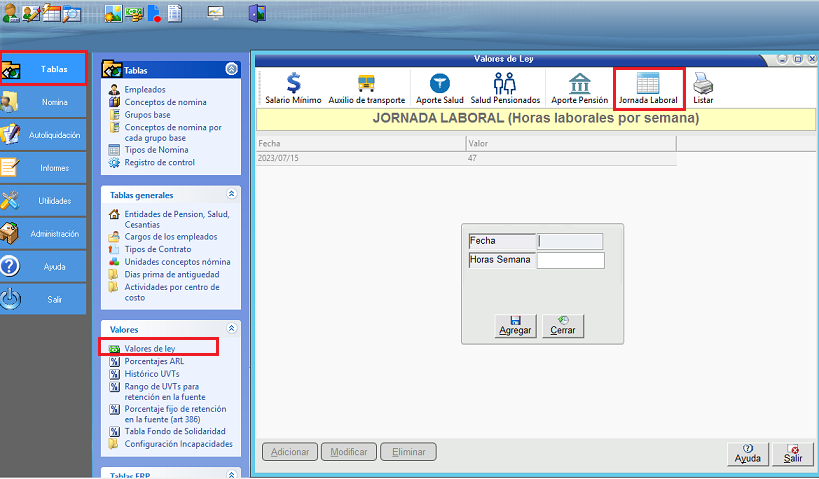Click the Horas Semana input field
The image size is (819, 479).
point(570,260)
